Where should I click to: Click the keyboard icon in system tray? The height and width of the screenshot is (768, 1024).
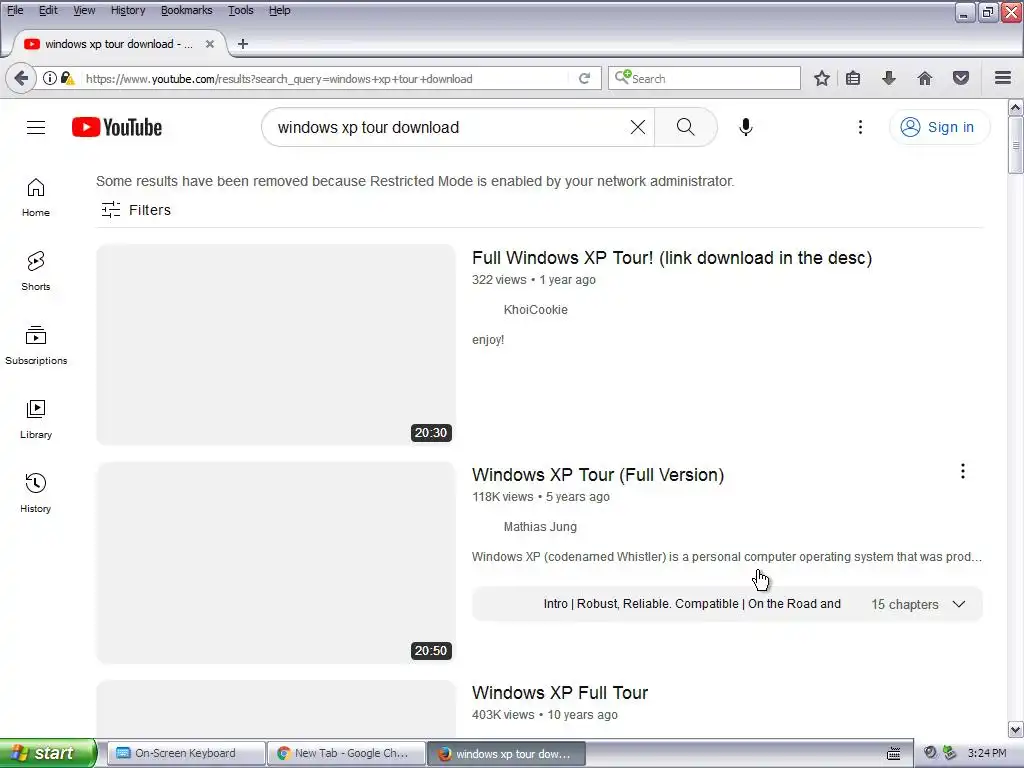point(893,753)
